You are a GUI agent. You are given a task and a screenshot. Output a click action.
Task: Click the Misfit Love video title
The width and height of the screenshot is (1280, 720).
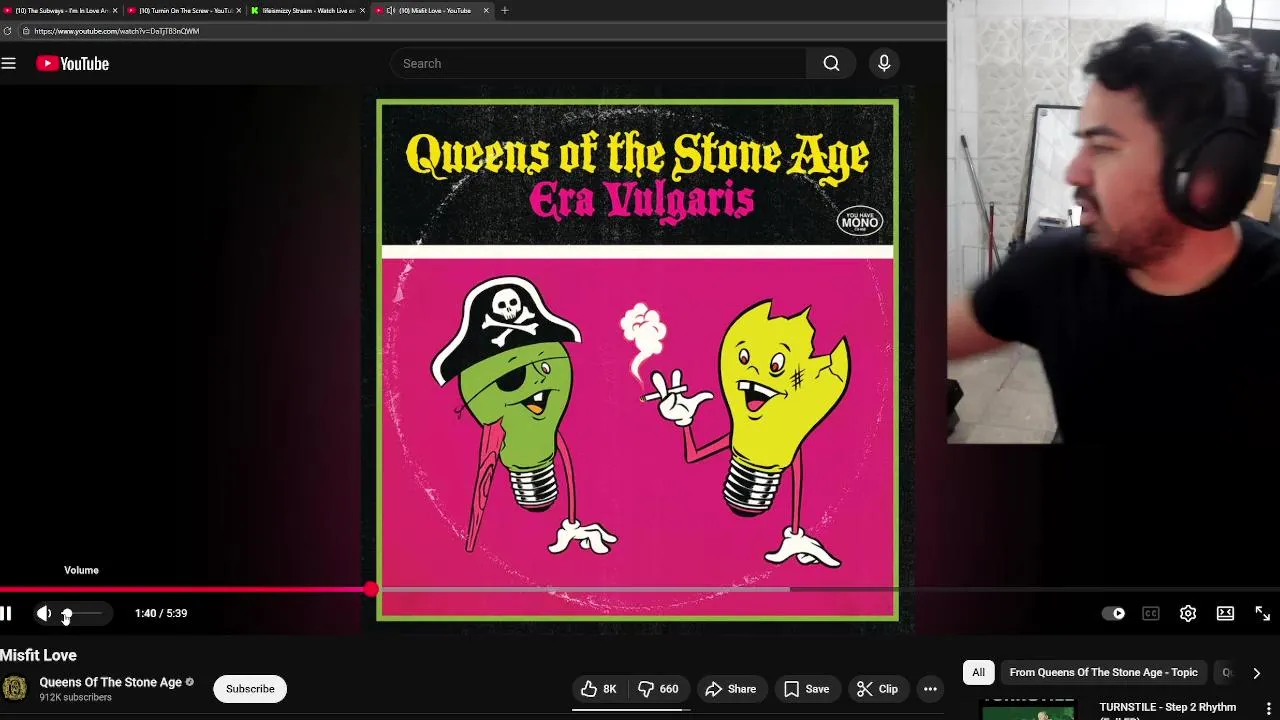pyautogui.click(x=39, y=655)
